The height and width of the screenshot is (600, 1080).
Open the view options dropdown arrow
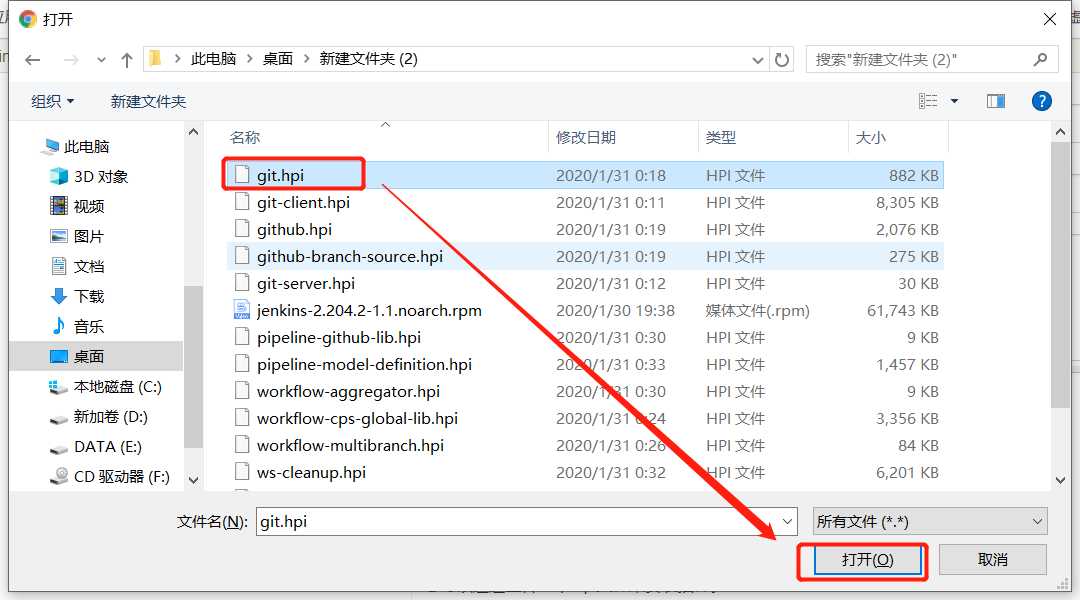point(954,101)
